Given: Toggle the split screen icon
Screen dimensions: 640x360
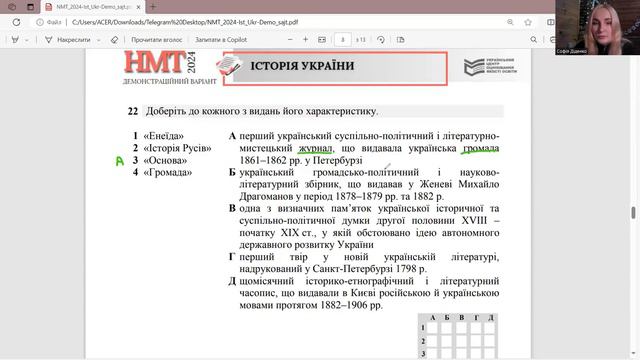Looking at the screenshot, I should pyautogui.click(x=550, y=22).
